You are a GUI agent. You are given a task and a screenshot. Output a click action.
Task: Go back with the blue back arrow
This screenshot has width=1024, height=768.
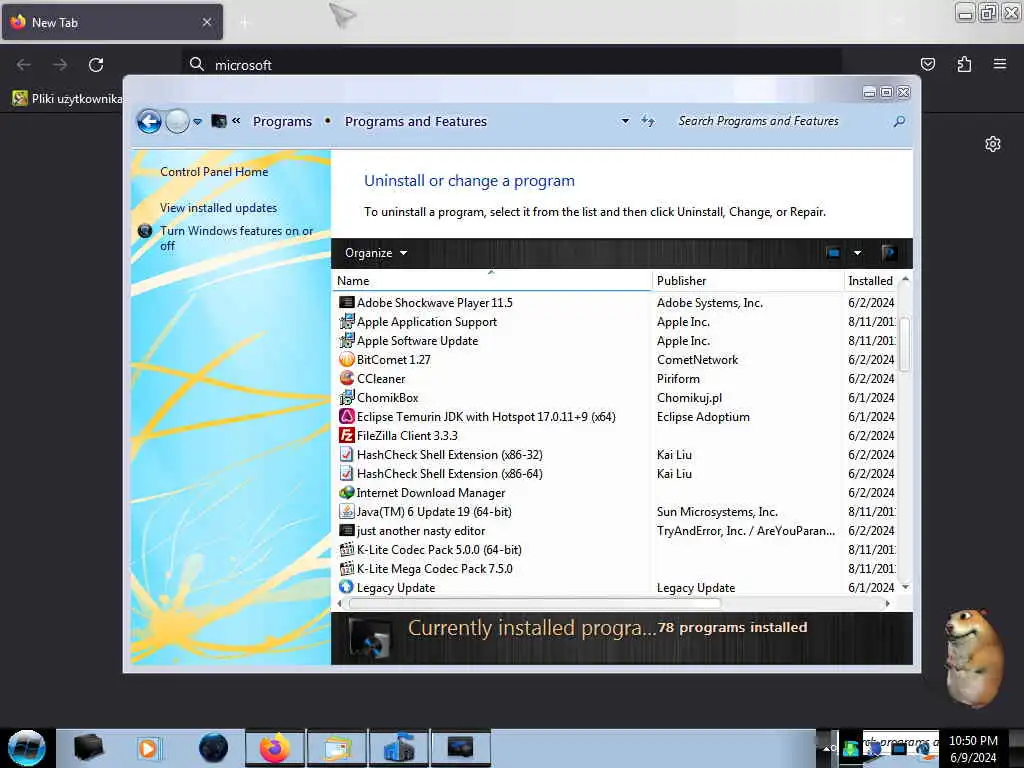click(x=149, y=121)
